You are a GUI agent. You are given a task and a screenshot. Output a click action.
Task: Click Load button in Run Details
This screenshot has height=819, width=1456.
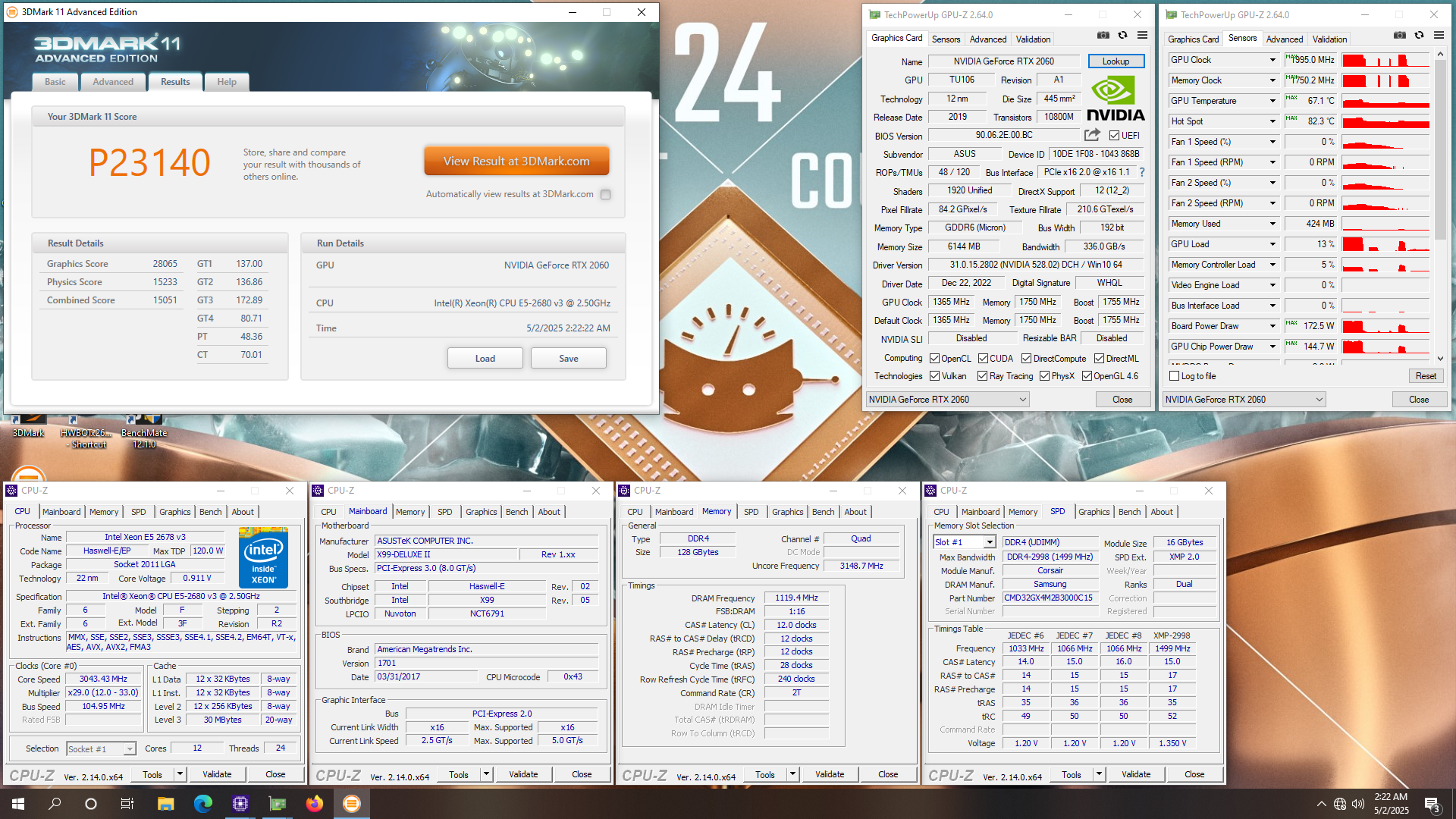pyautogui.click(x=485, y=359)
